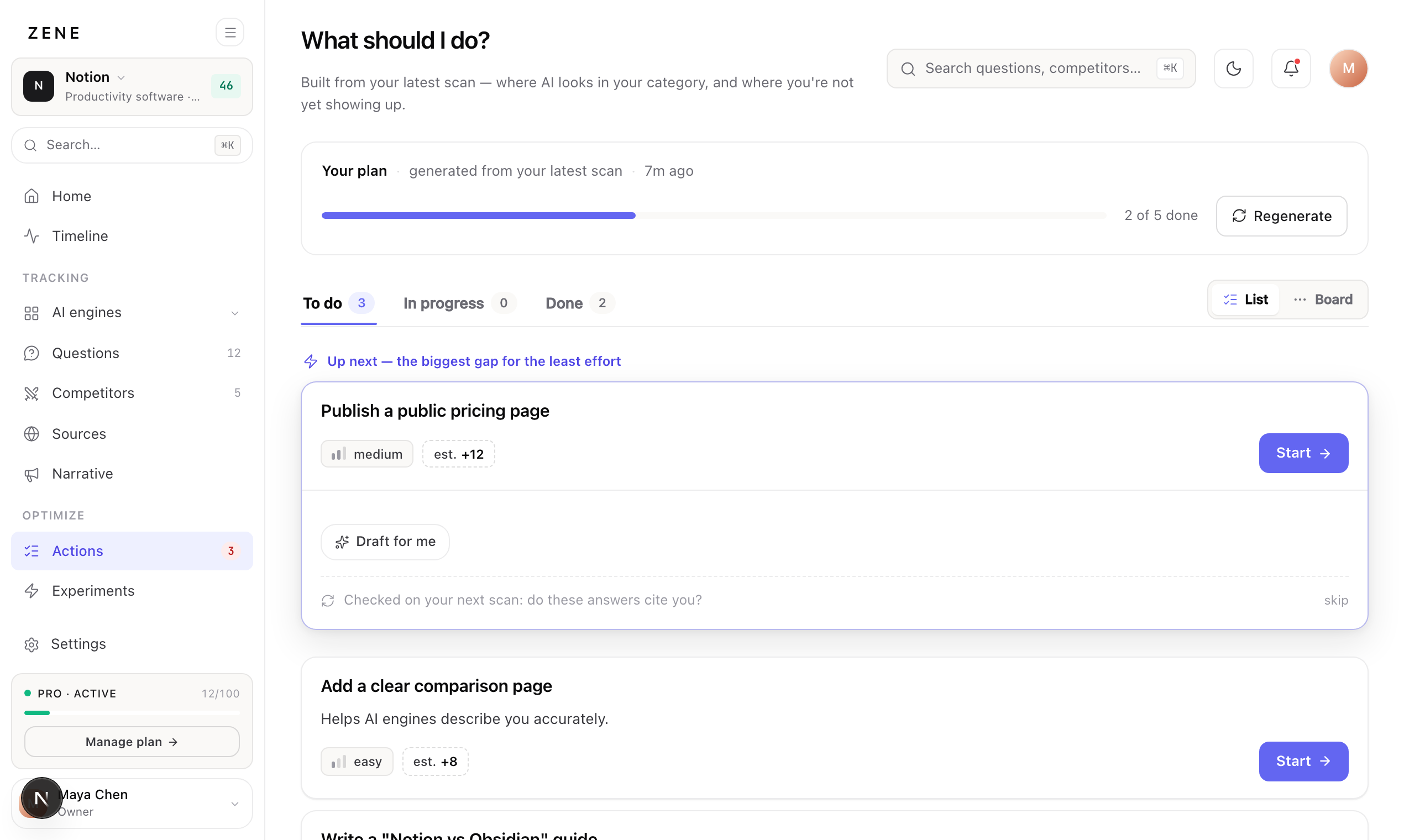Image resolution: width=1404 pixels, height=840 pixels.
Task: Click Publish a public pricing page title
Action: [435, 411]
